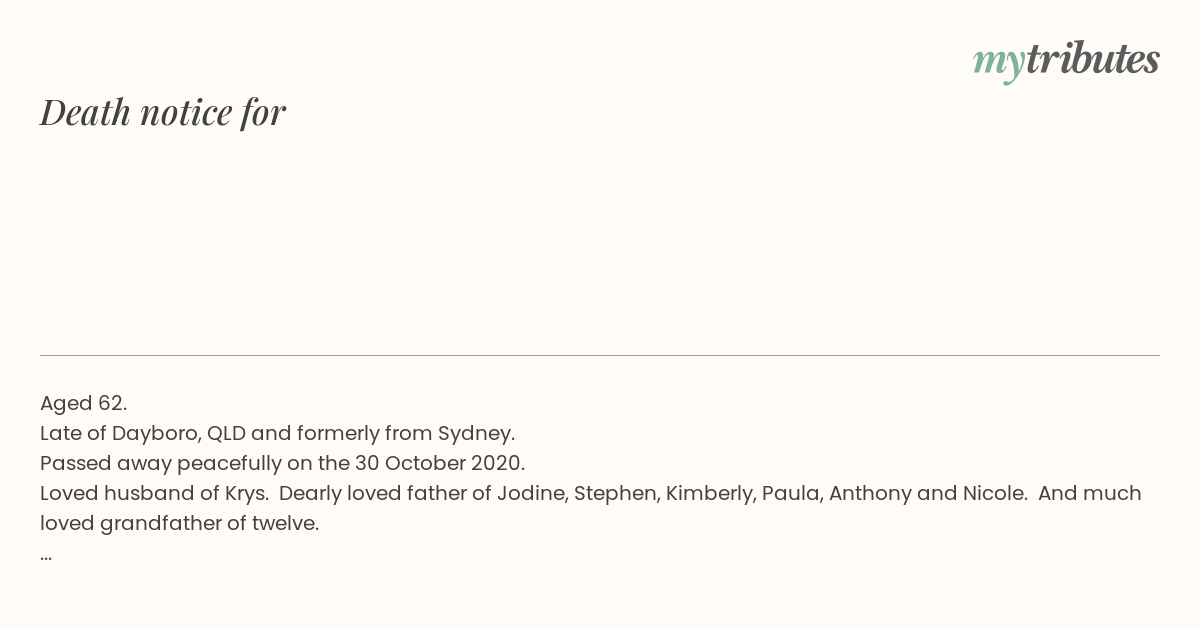Click the "Aged 62." line
Image resolution: width=1200 pixels, height=630 pixels.
coord(84,403)
